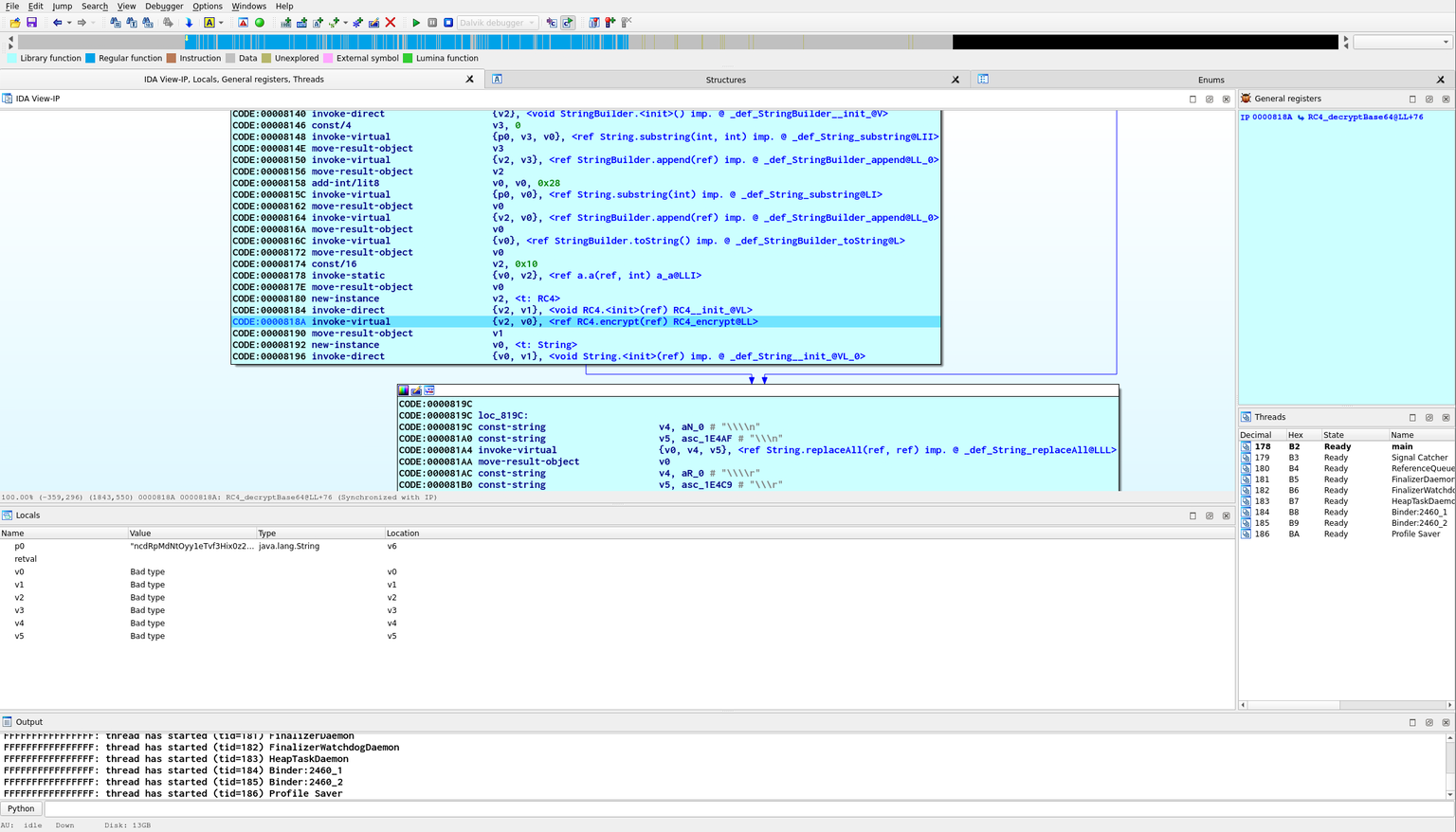Close the Enums tab

(x=1441, y=80)
